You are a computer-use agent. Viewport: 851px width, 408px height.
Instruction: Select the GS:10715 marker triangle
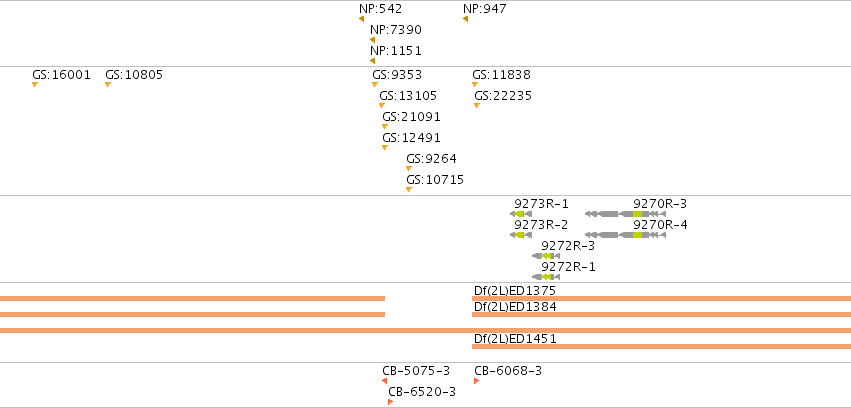click(409, 190)
